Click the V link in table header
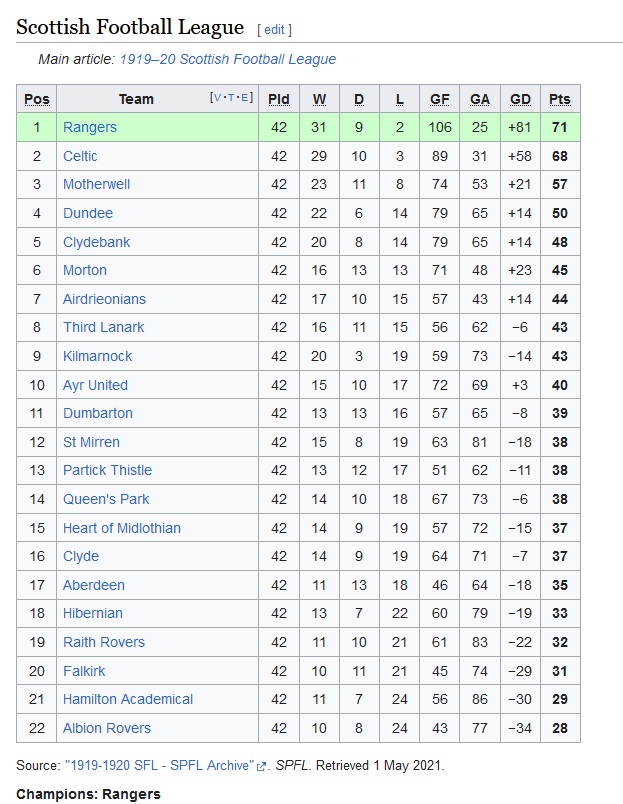Viewport: 623px width, 804px height. pos(217,97)
